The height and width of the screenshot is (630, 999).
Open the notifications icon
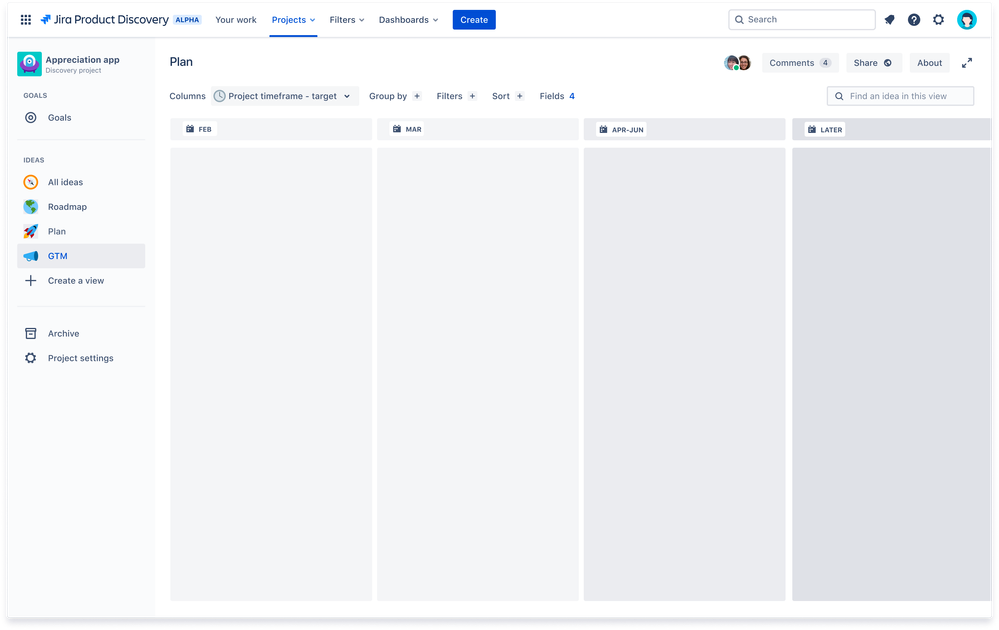[889, 20]
